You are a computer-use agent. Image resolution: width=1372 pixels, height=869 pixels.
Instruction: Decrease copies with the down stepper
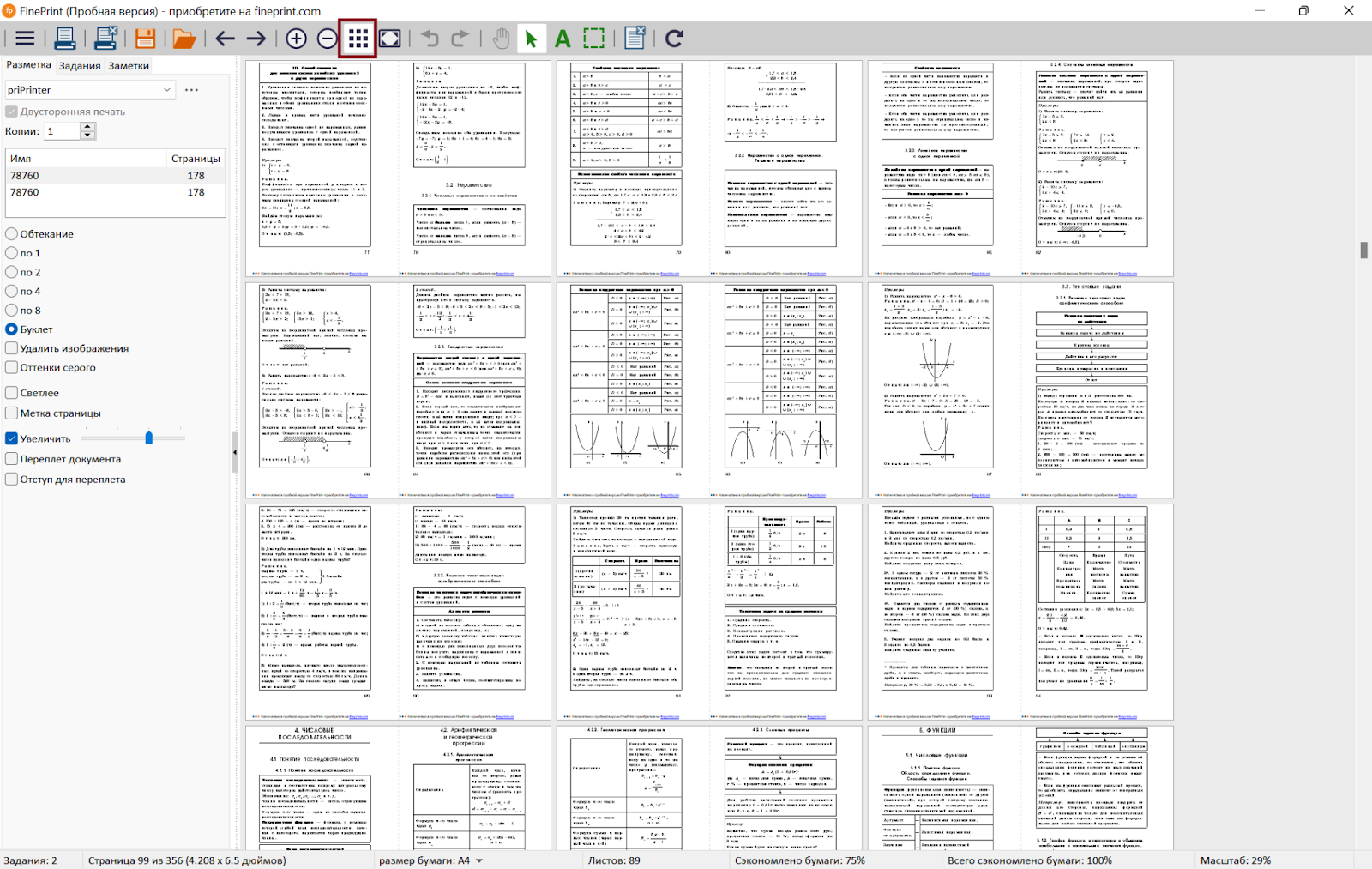(x=87, y=136)
